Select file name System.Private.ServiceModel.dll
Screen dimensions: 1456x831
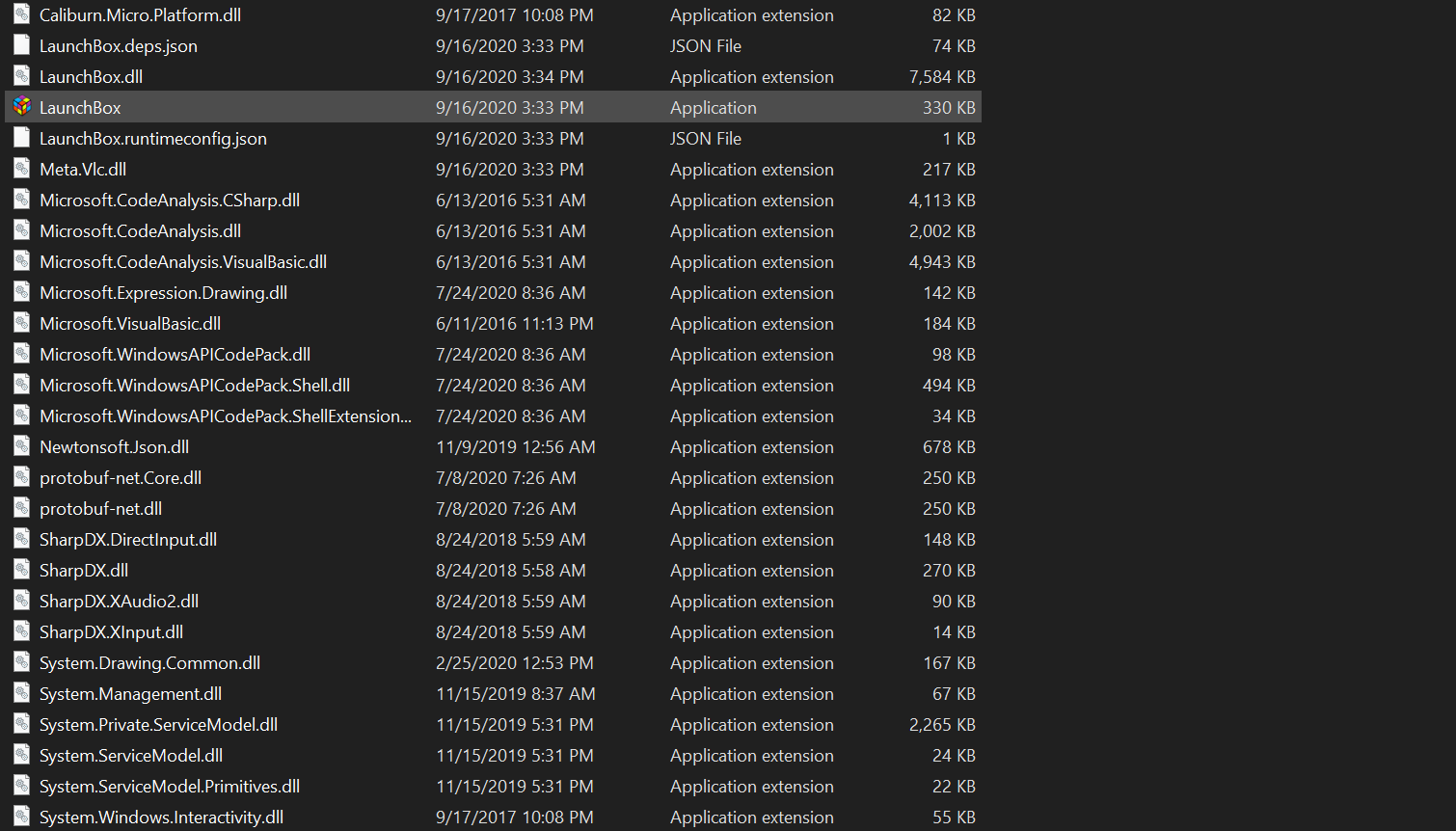tap(158, 725)
